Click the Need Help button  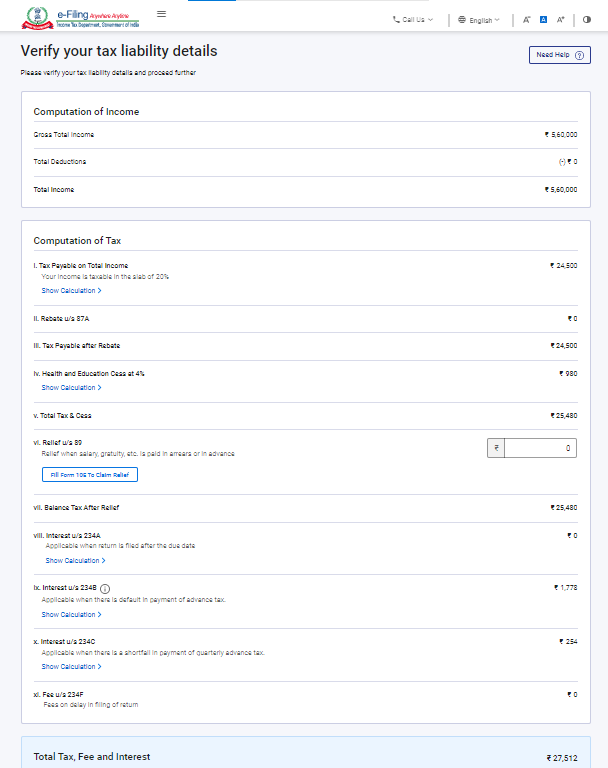559,55
